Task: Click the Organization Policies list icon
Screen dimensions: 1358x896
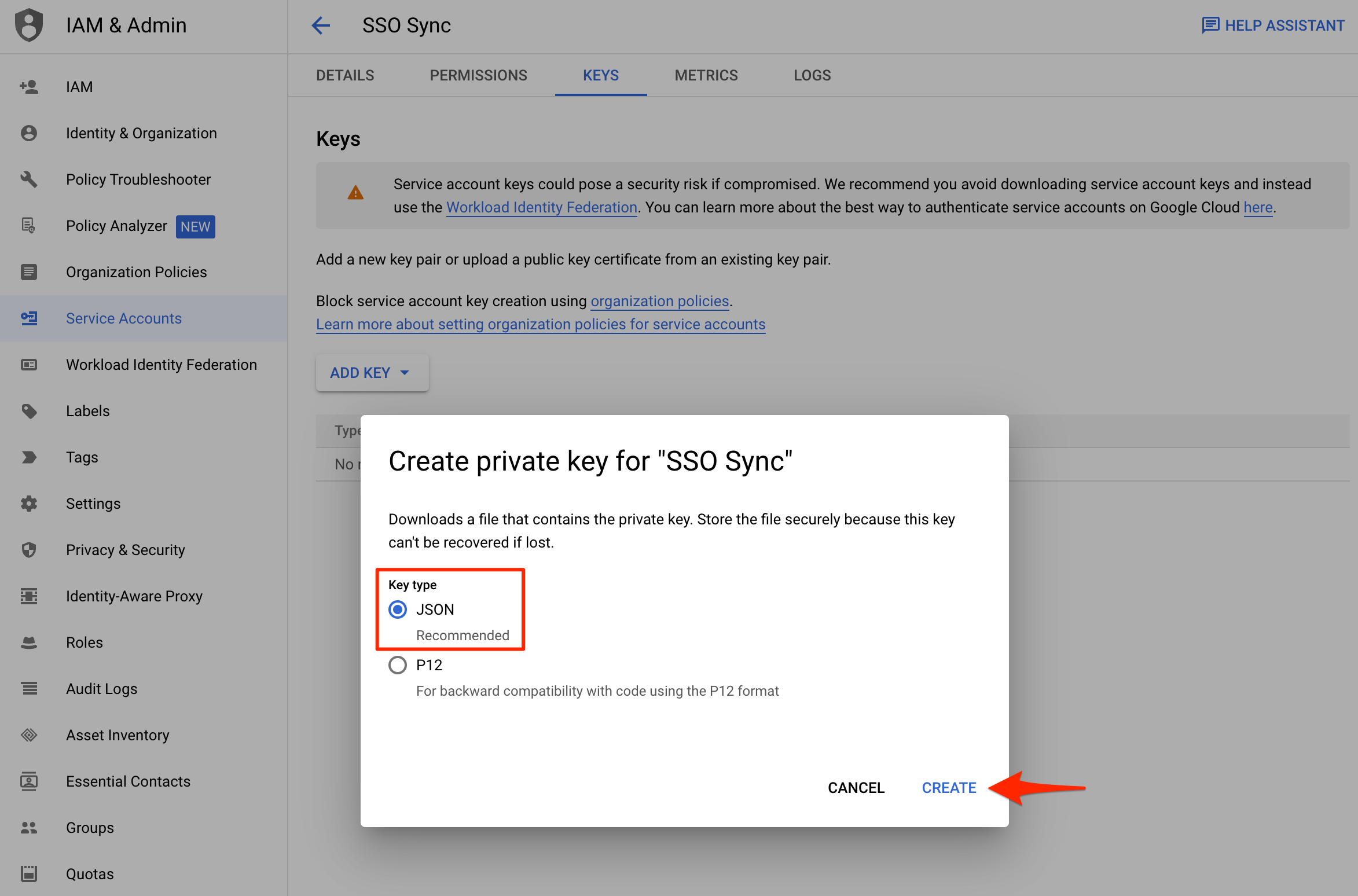Action: click(29, 272)
